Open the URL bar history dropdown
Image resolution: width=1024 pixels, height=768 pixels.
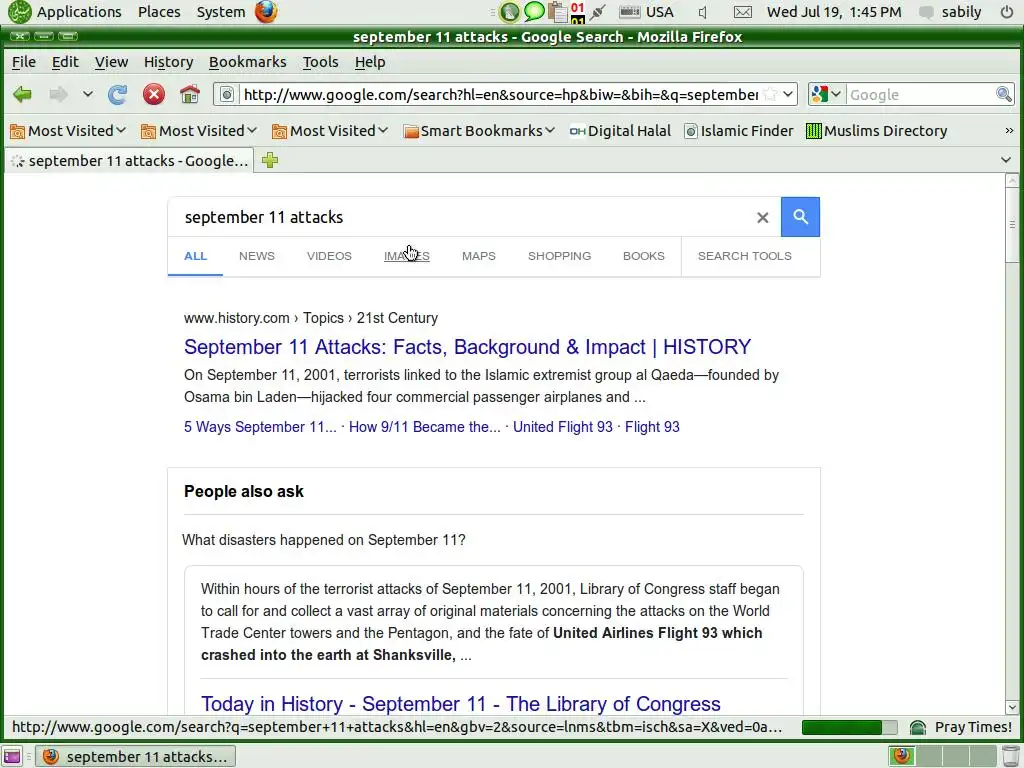(788, 95)
